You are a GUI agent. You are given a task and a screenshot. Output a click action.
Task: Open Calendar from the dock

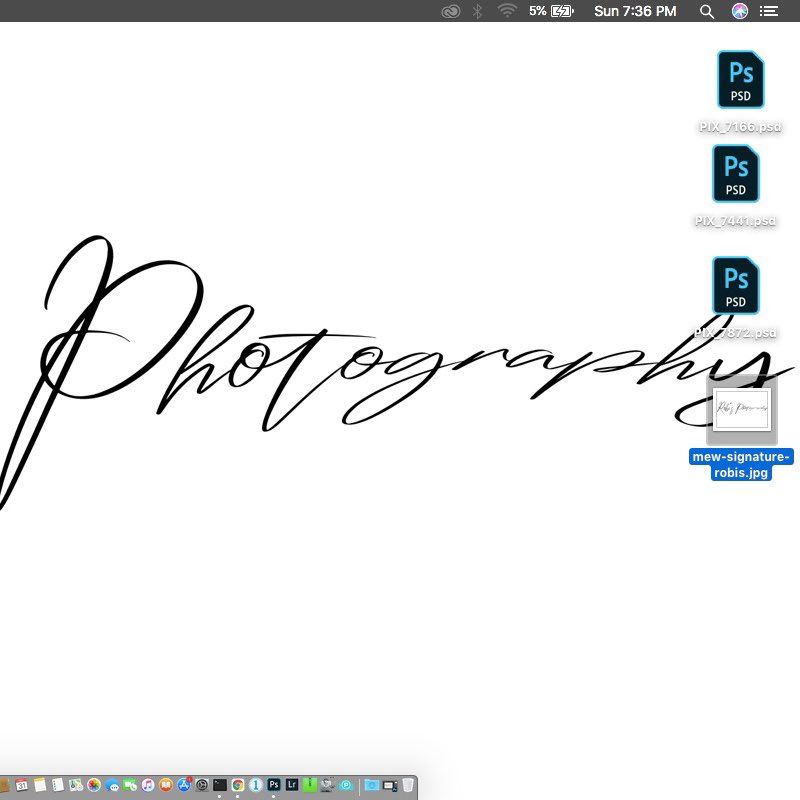21,786
